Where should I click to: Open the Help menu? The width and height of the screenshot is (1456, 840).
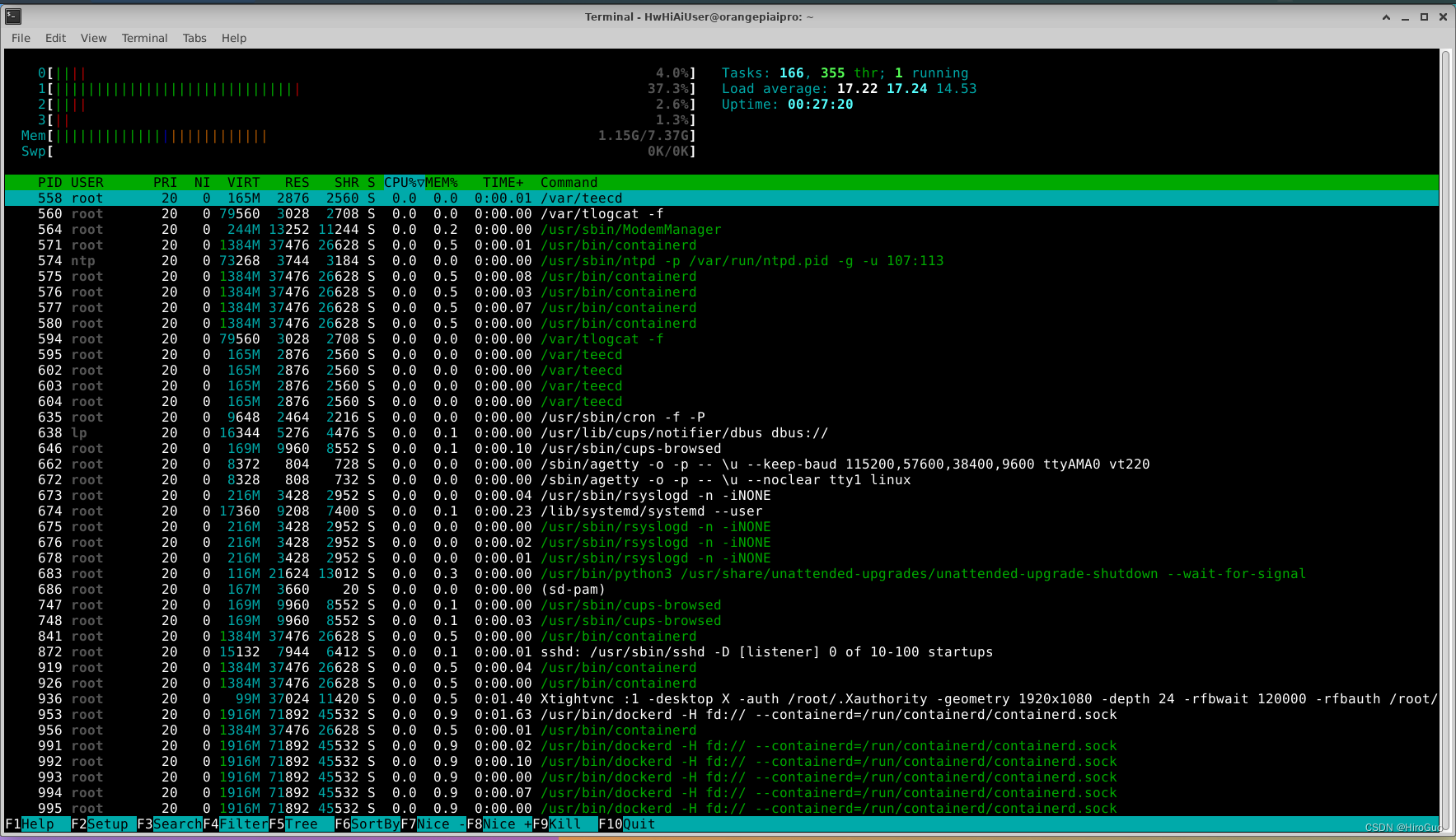click(234, 38)
